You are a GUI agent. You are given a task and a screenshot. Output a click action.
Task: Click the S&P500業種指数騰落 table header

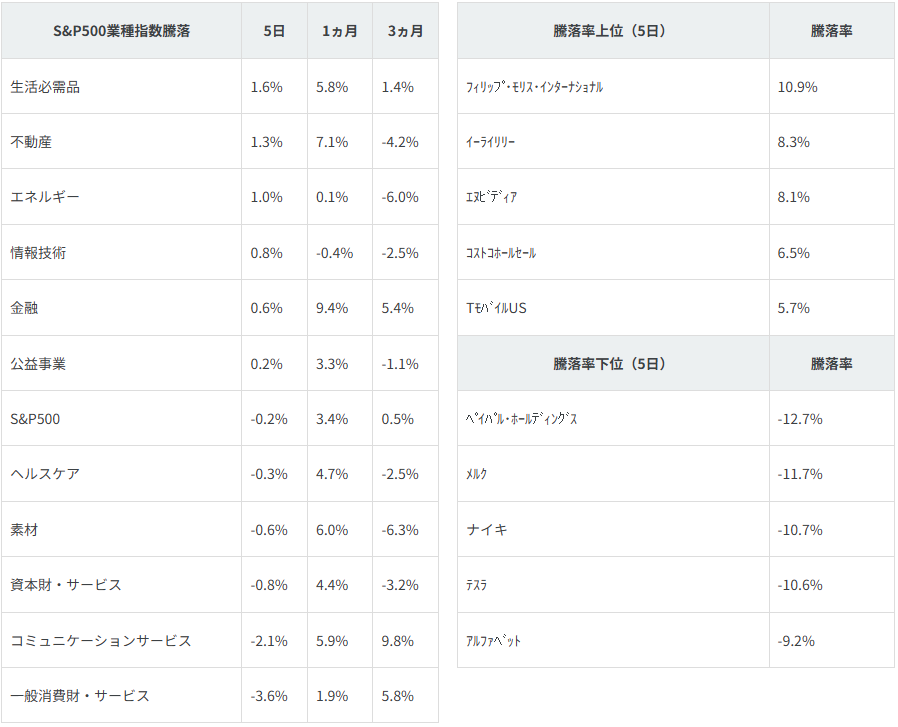pos(121,31)
